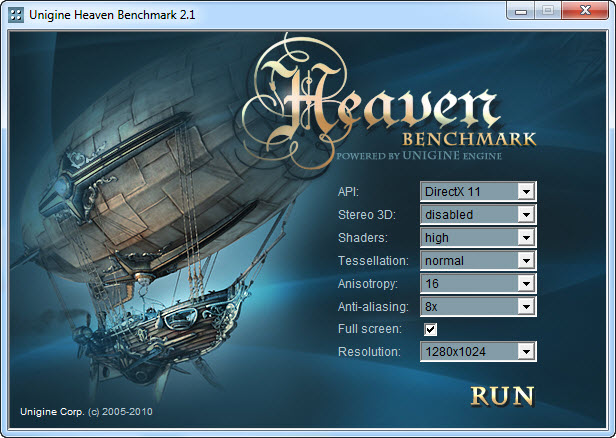Click the 'Shaders:' label
Screen dimensions: 616x438
click(x=363, y=238)
